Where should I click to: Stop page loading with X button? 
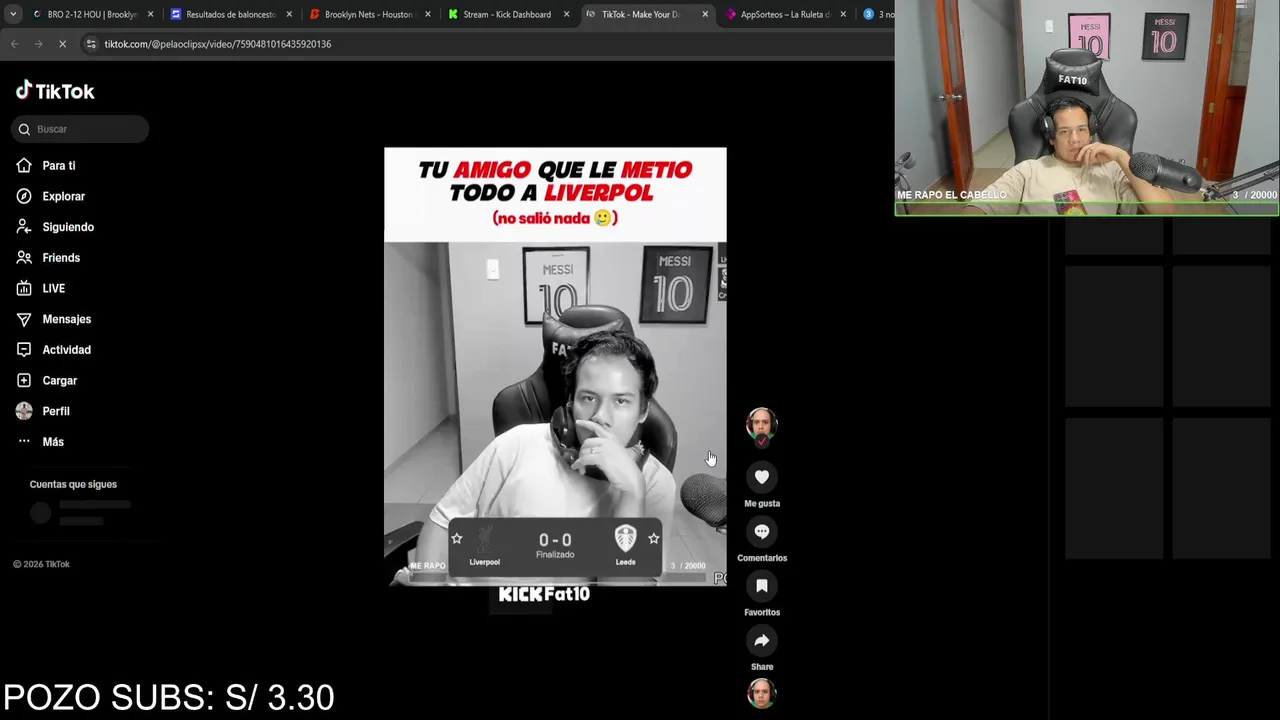(x=62, y=44)
